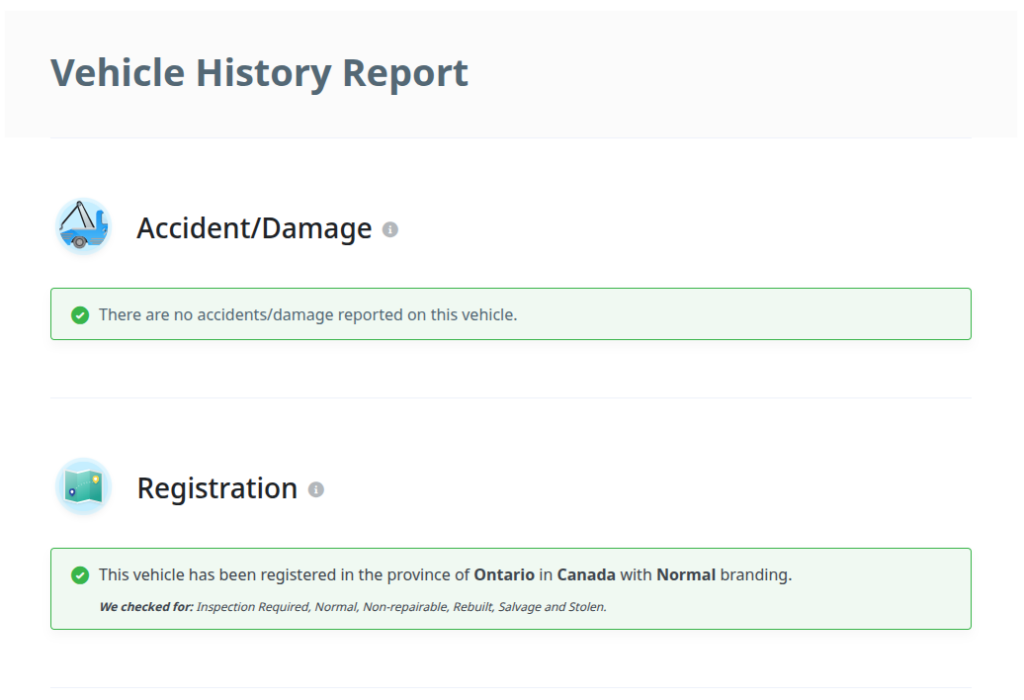Select the Accident/Damage section heading
Viewport: 1024px width, 700px height.
(254, 228)
